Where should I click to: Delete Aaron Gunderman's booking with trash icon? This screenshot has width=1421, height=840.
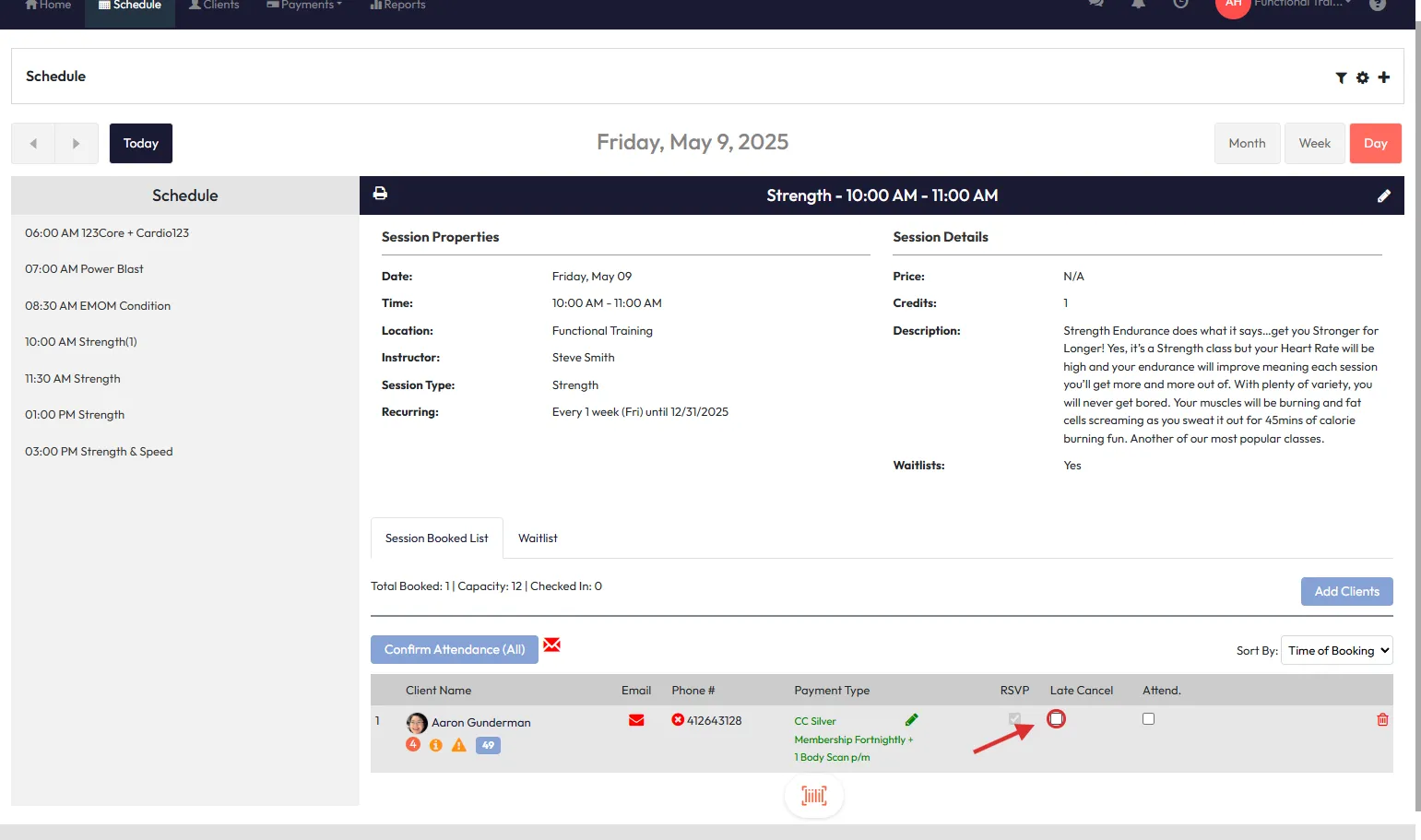[1382, 719]
